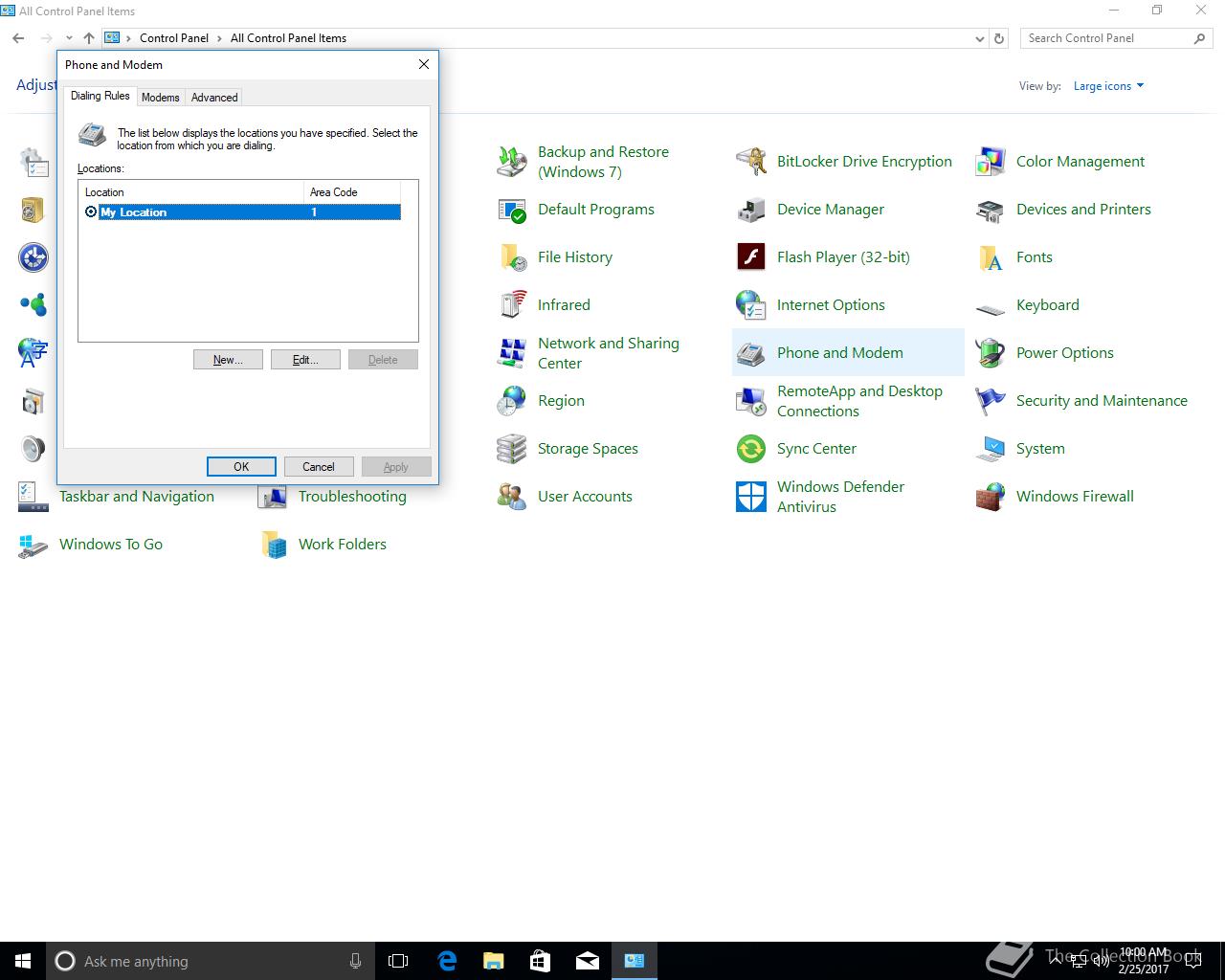Open Windows Defender Antivirus shield icon
Image resolution: width=1225 pixels, height=980 pixels.
click(751, 497)
